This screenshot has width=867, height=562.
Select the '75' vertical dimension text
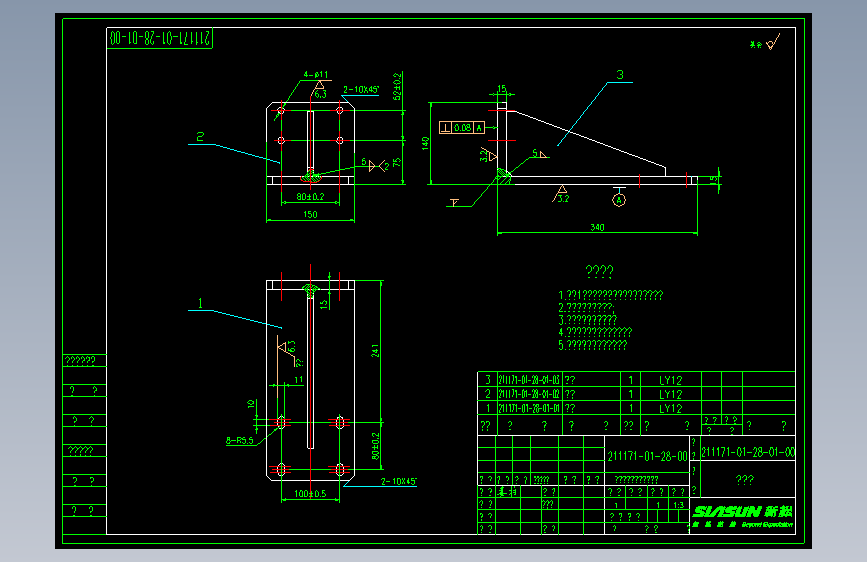pos(396,162)
